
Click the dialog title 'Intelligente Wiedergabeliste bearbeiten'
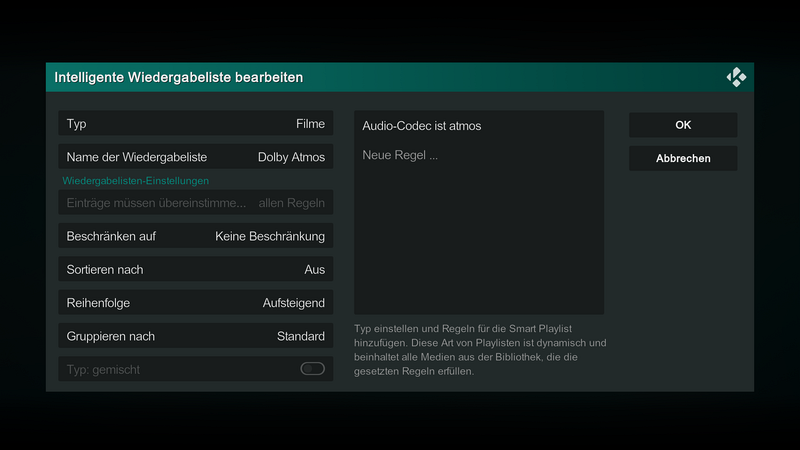pyautogui.click(x=179, y=78)
